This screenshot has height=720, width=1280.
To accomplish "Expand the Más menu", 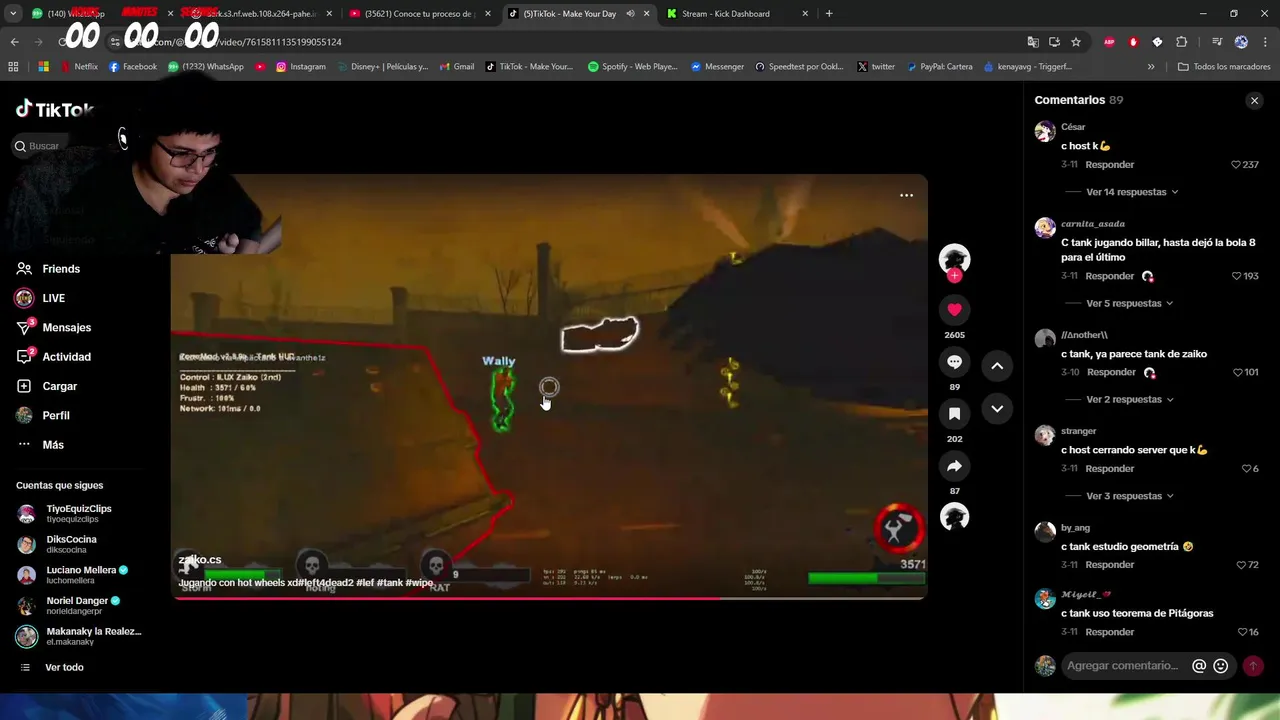I will pos(52,445).
